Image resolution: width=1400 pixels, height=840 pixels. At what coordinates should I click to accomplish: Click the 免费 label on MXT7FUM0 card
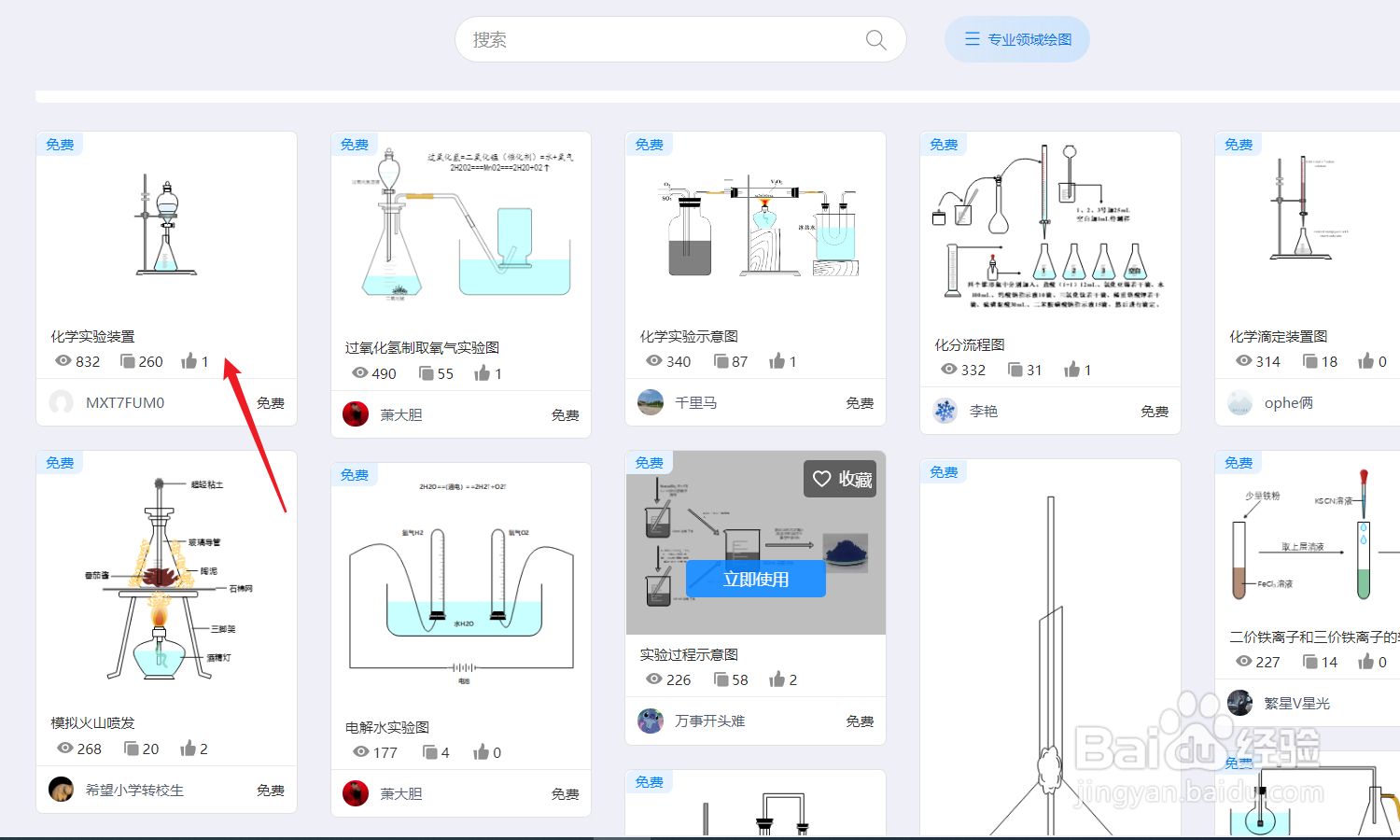click(x=270, y=402)
